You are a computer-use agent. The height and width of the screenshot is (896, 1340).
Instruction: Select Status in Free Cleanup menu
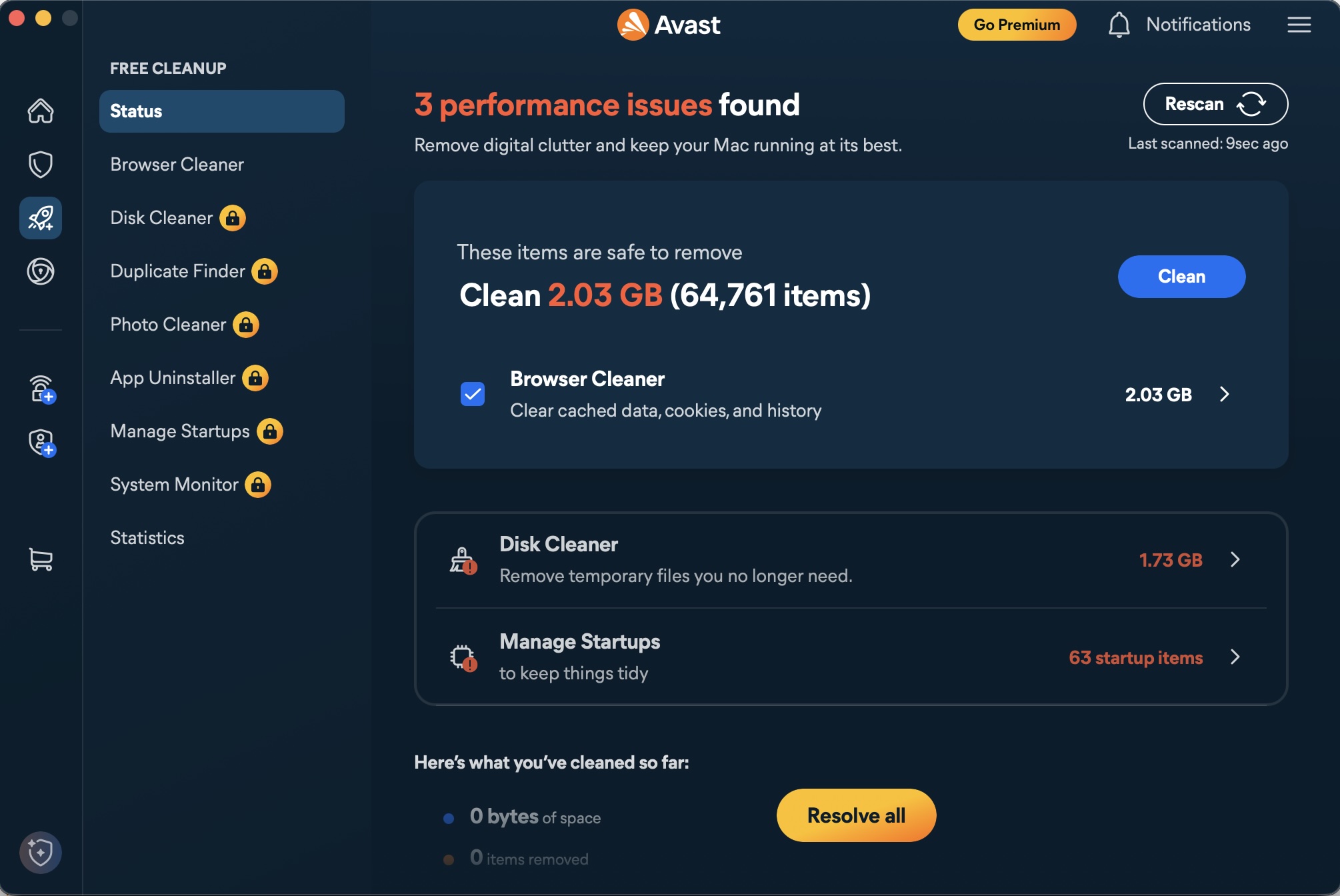222,111
